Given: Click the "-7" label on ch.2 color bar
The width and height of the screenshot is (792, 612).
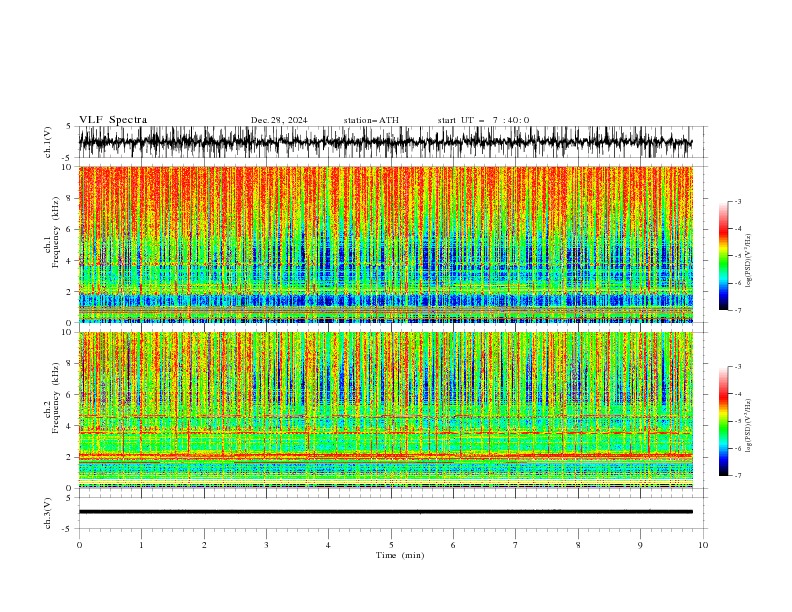Looking at the screenshot, I should [737, 476].
